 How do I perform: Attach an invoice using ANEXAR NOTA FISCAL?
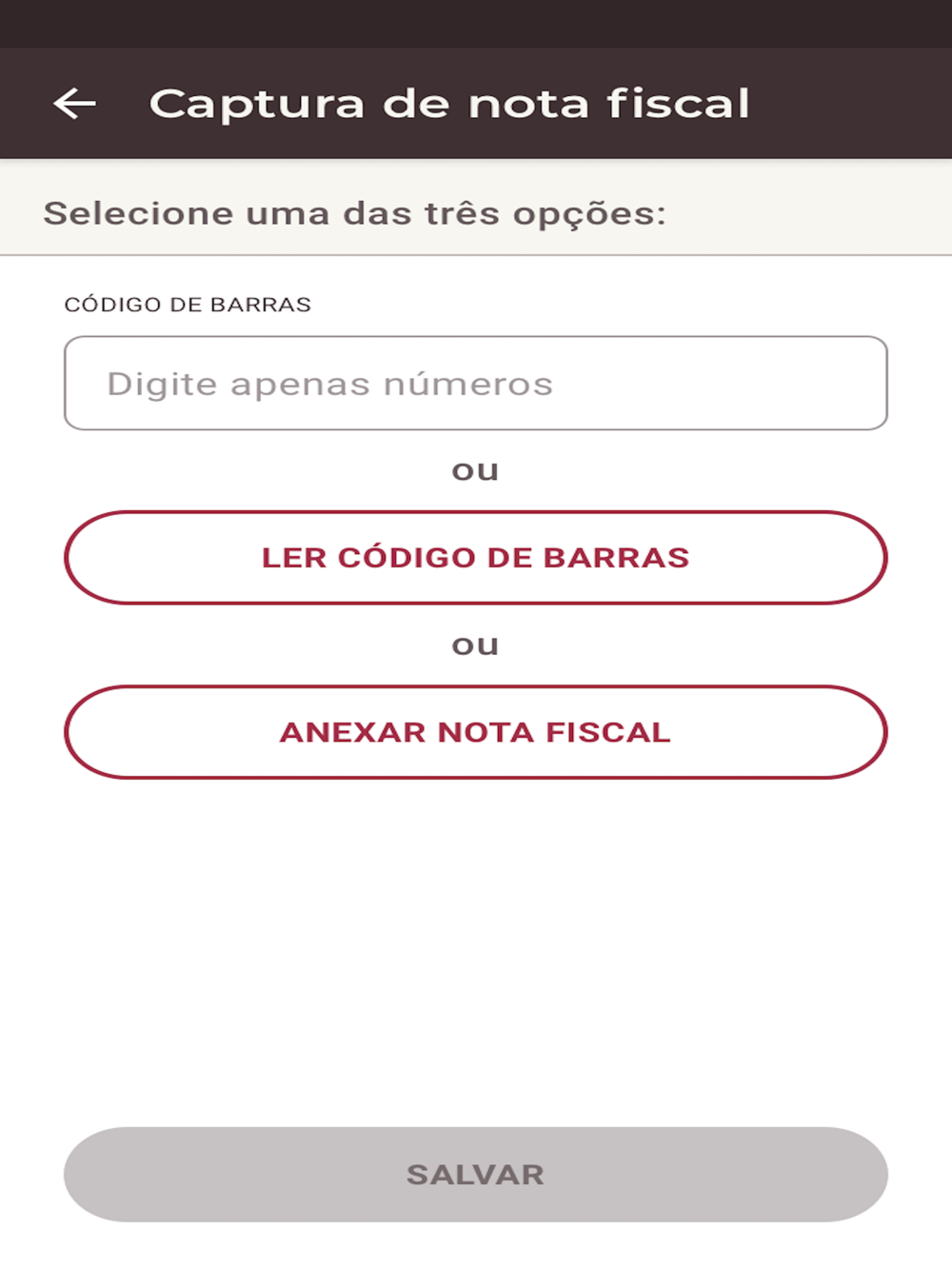pyautogui.click(x=476, y=732)
